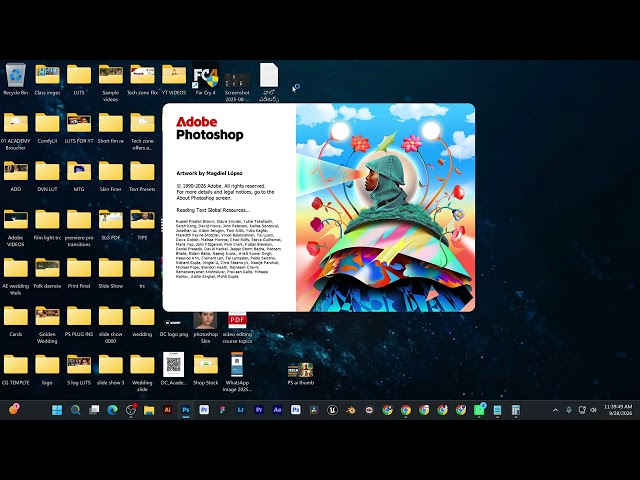Screen dimensions: 640x480
Task: Select the DVN LUT folder
Action: tap(47, 177)
